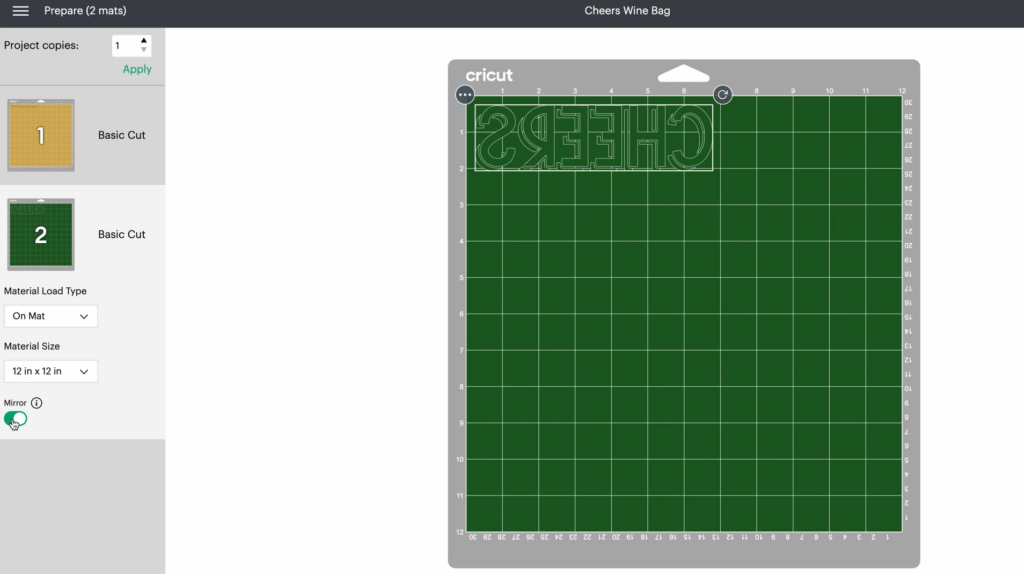Screen dimensions: 1024x574
Task: Turn off the Mirror toggle
Action: [x=16, y=419]
